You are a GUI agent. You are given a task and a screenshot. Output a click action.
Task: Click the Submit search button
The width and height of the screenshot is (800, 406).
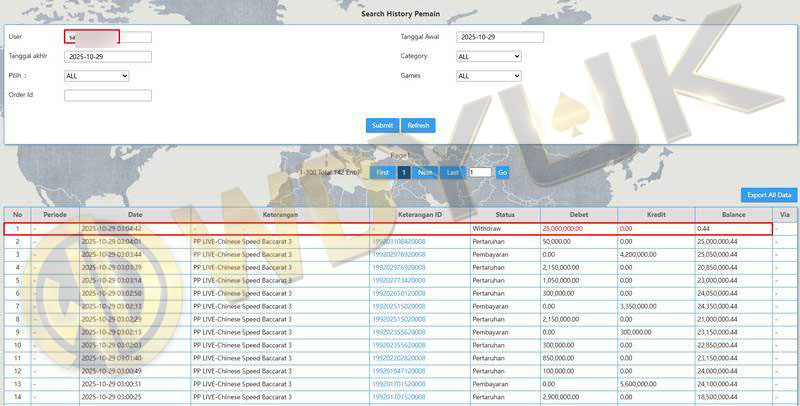pos(382,126)
